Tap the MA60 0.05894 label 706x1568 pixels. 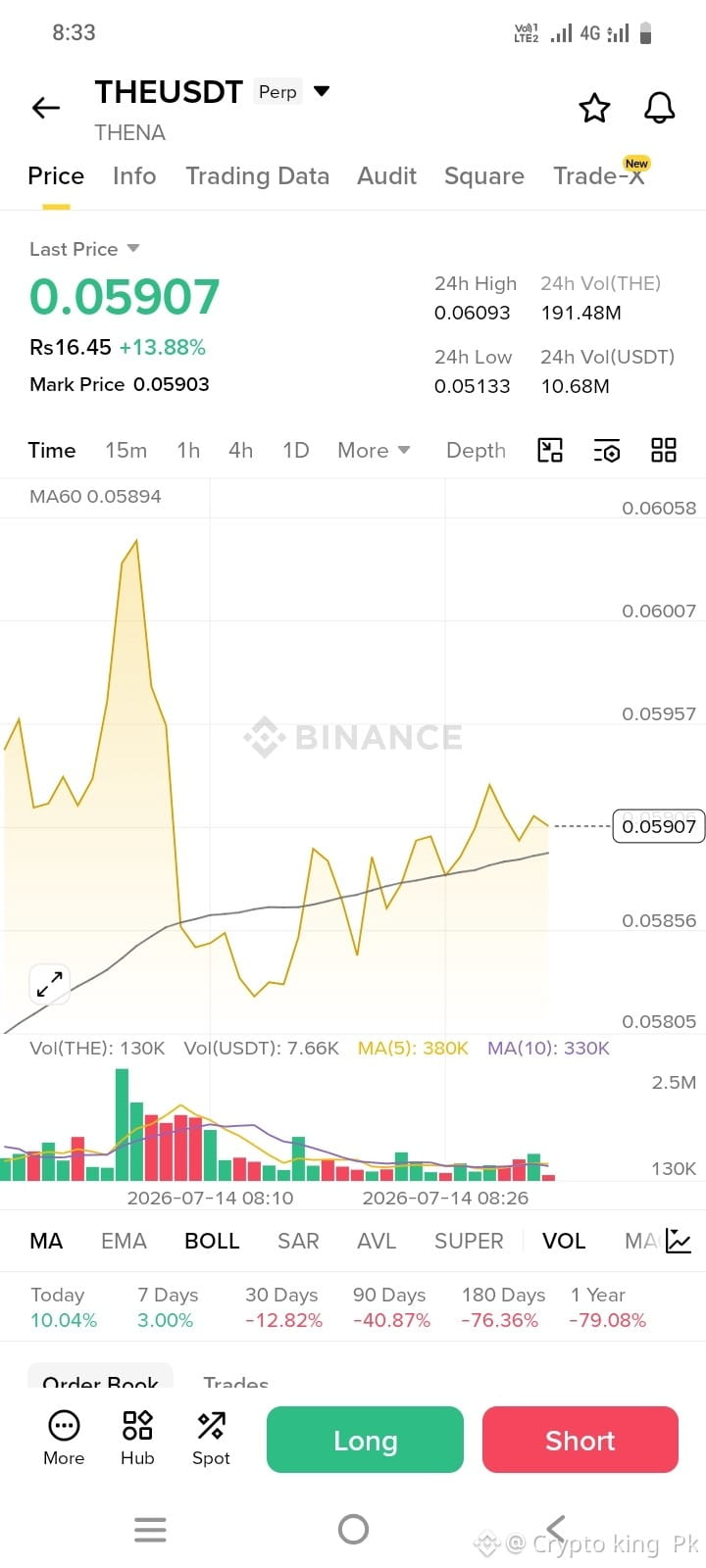click(x=95, y=496)
